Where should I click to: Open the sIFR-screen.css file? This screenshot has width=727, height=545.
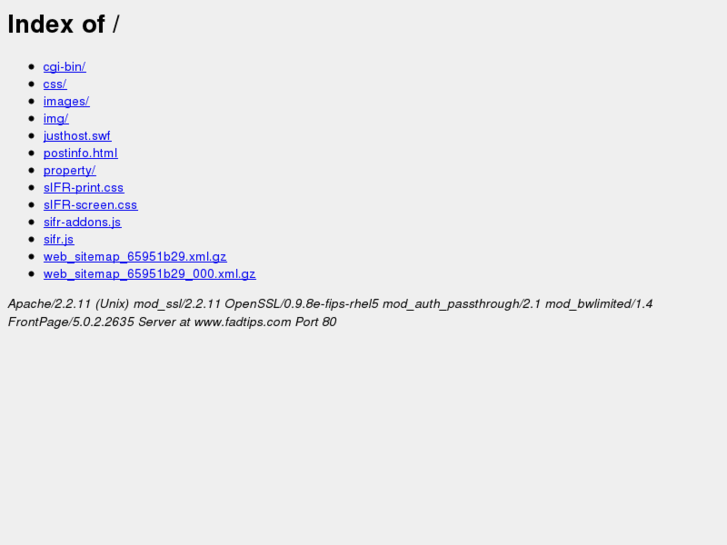[90, 205]
